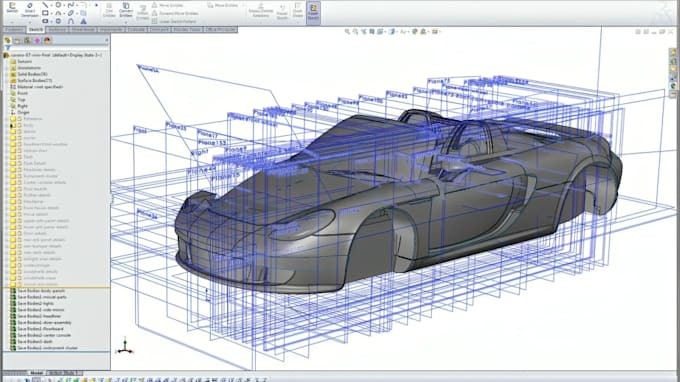Click Plane17 label in viewport
680x382 pixels.
(x=207, y=134)
